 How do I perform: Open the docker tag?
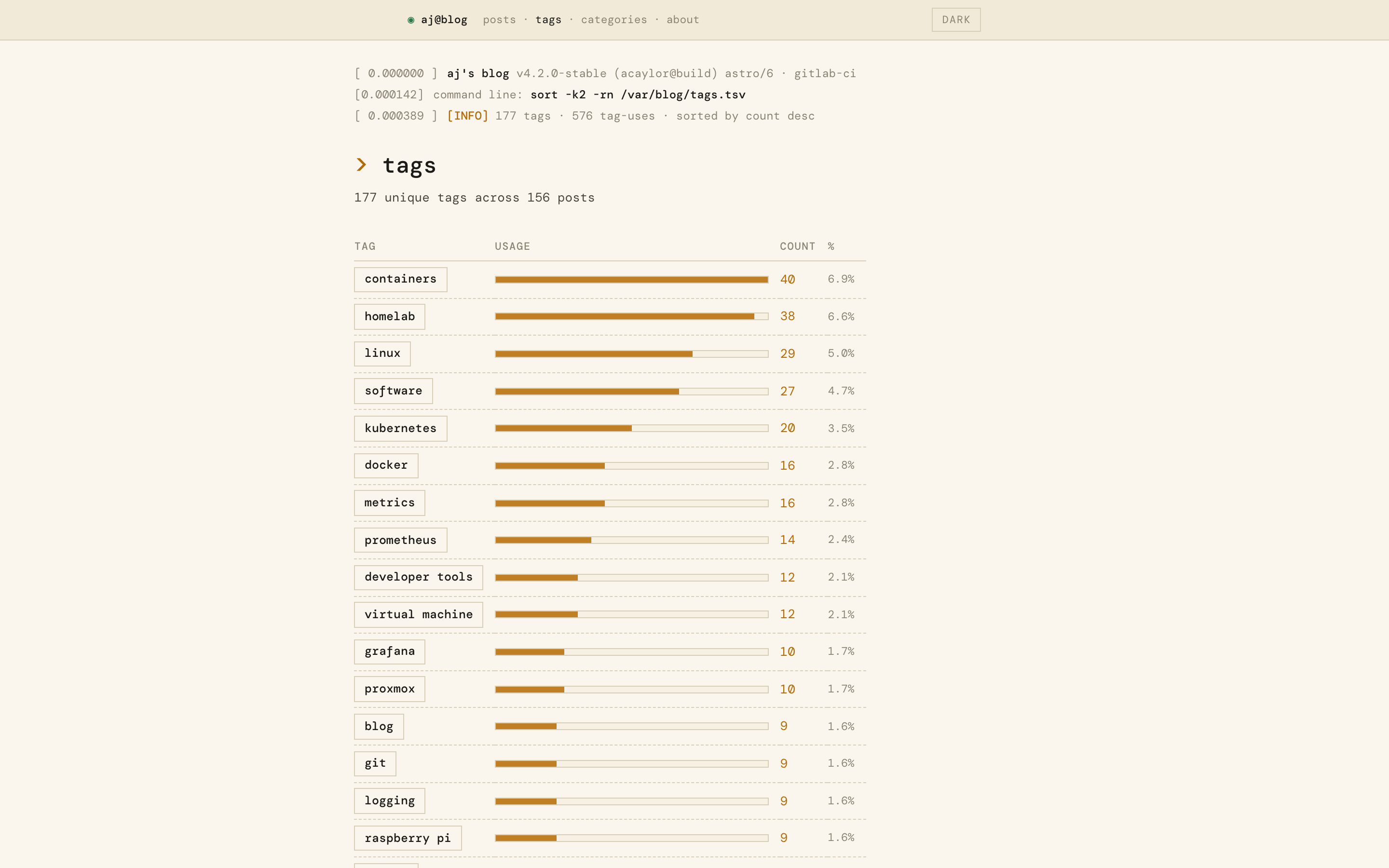(386, 465)
